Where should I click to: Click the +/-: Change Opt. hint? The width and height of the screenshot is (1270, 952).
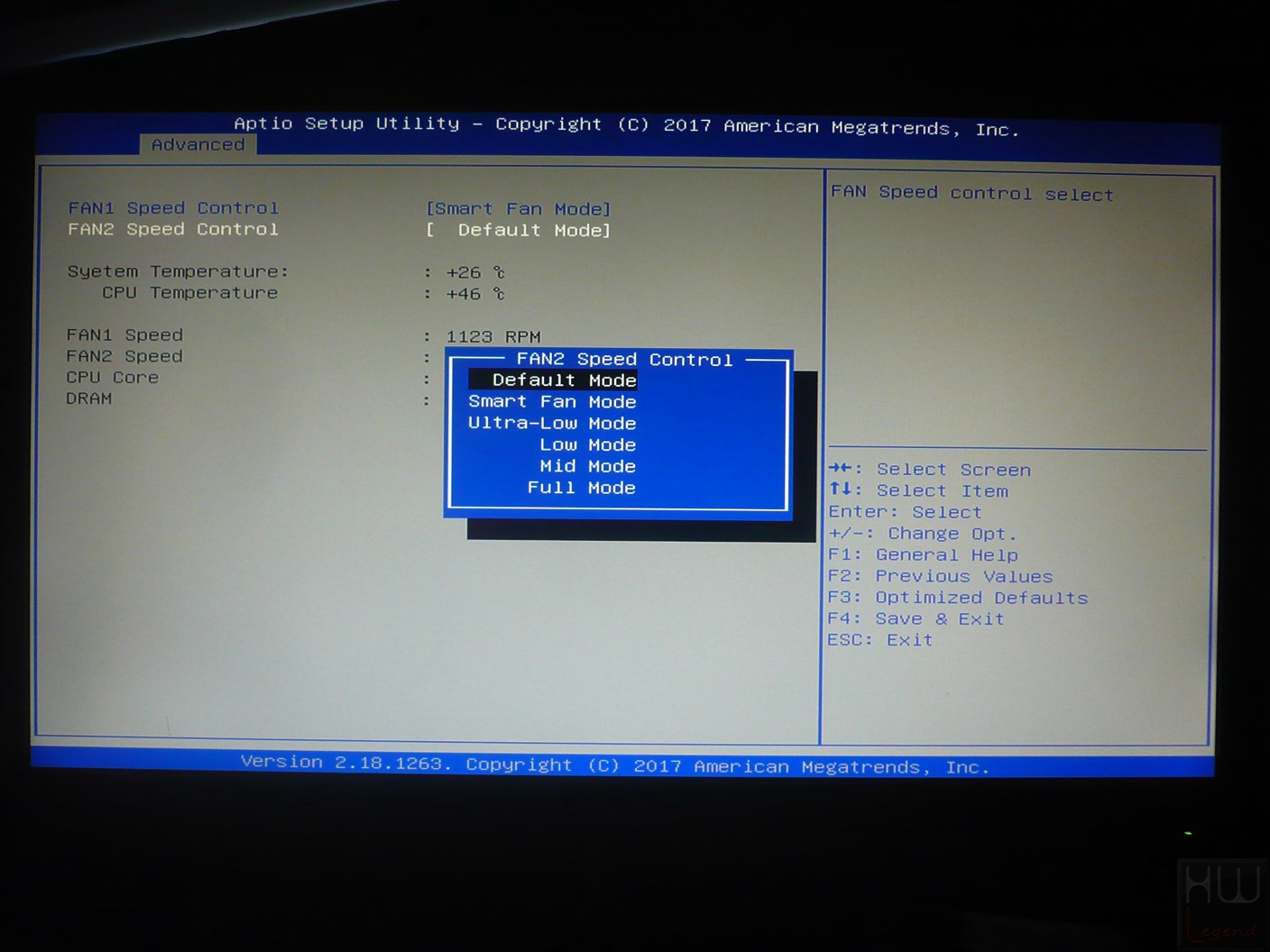[923, 534]
